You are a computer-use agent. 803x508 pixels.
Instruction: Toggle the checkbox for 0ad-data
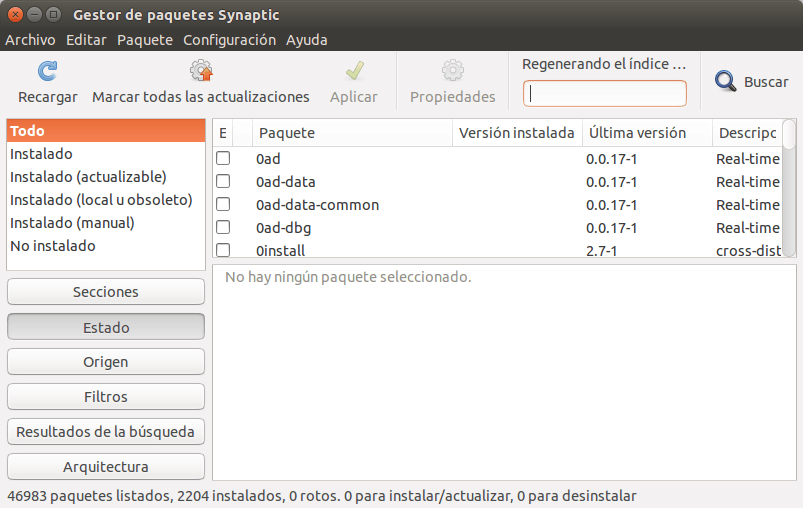point(223,181)
